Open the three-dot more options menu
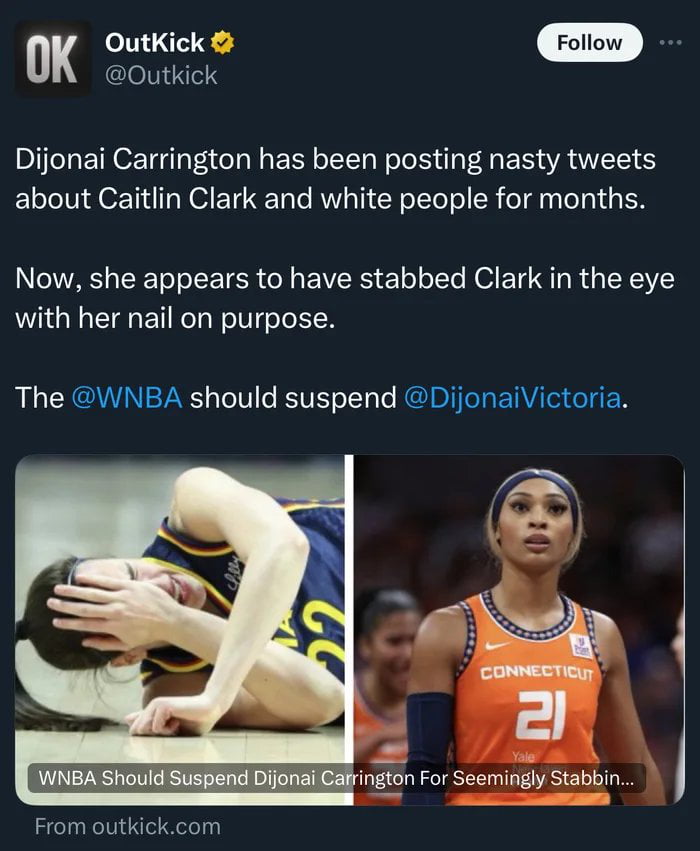700x851 pixels. (x=671, y=42)
